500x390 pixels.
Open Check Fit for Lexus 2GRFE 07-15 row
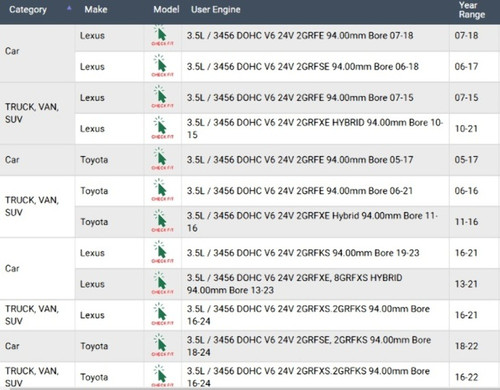[x=162, y=97]
